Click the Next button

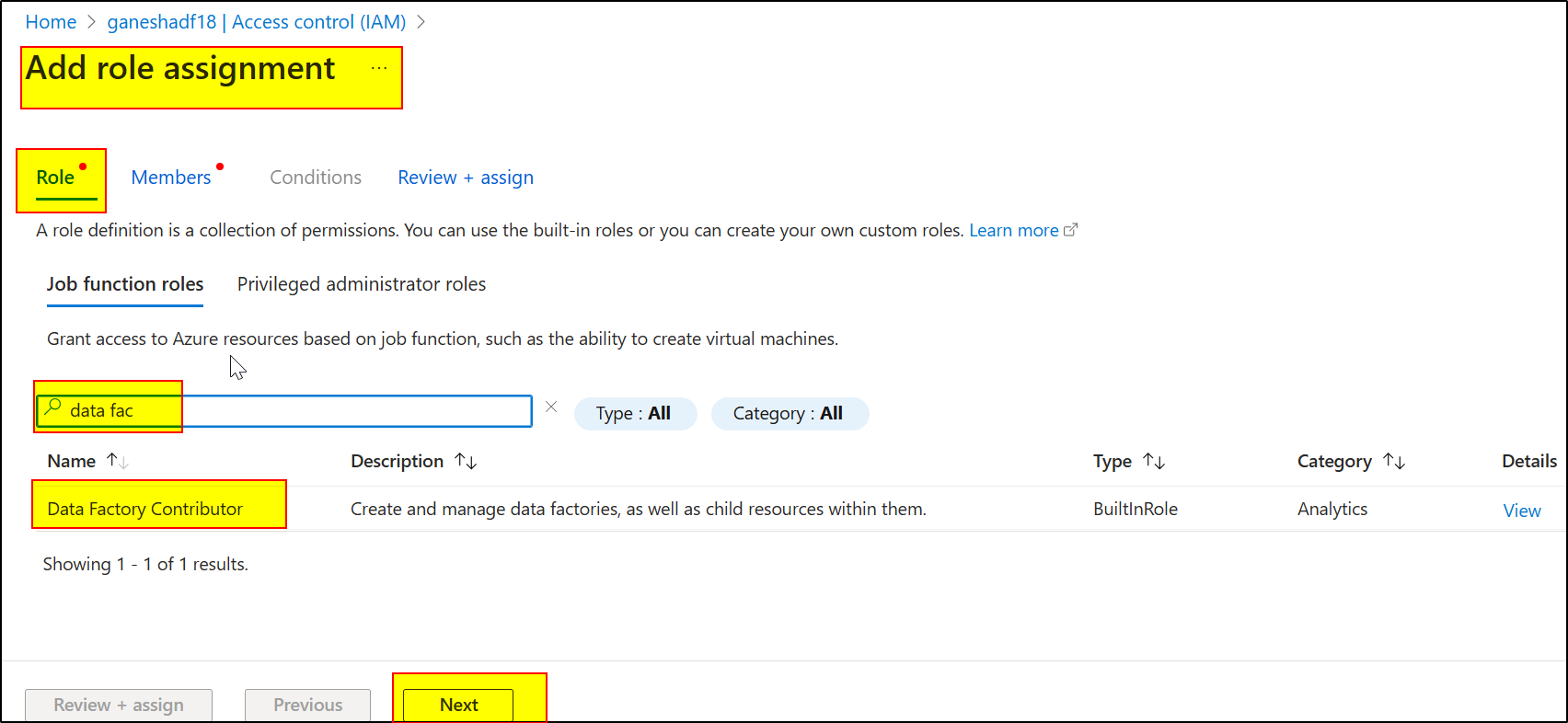pos(458,705)
